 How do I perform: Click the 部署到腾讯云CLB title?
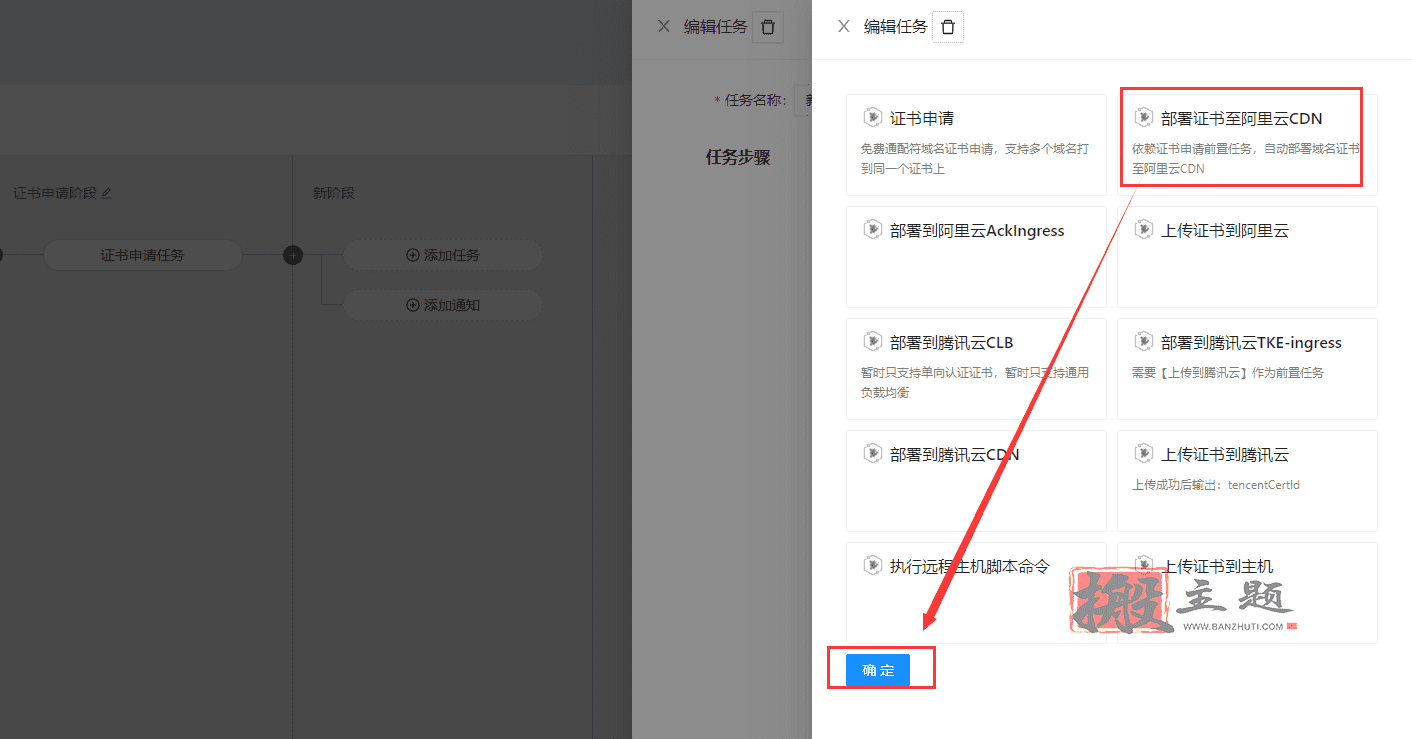tap(952, 342)
